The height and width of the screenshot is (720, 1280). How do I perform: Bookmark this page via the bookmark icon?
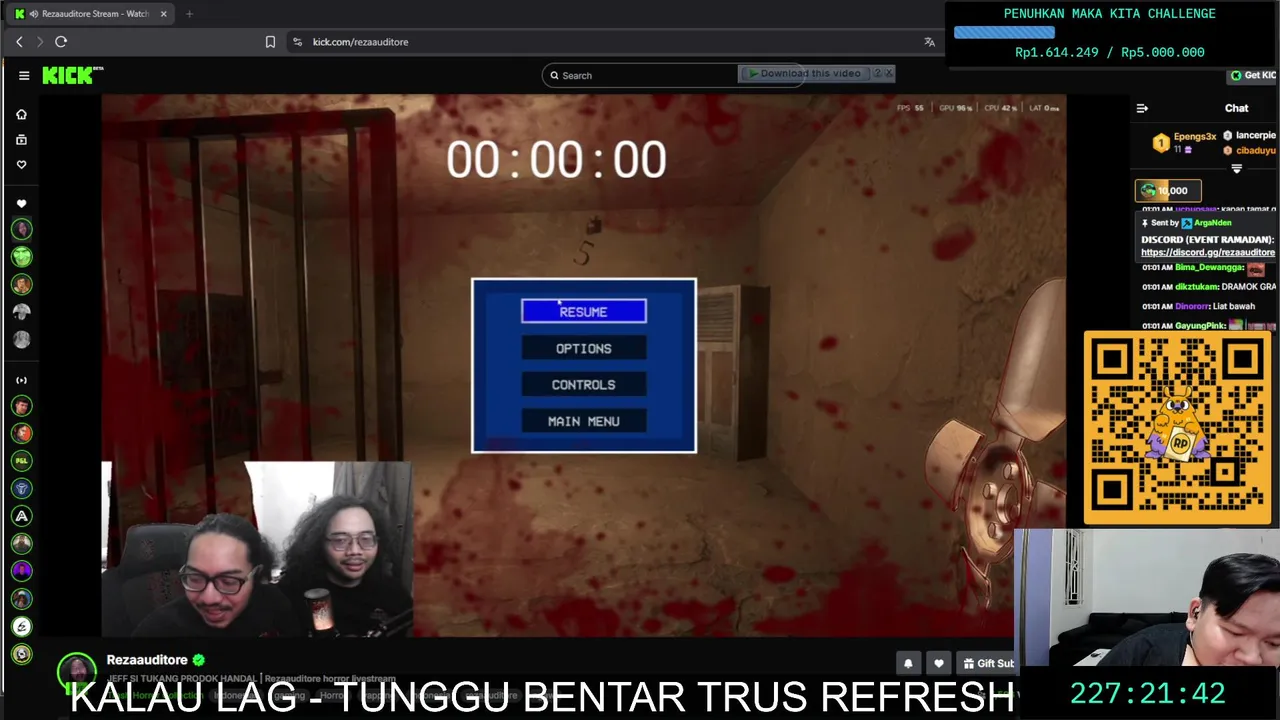click(x=270, y=42)
